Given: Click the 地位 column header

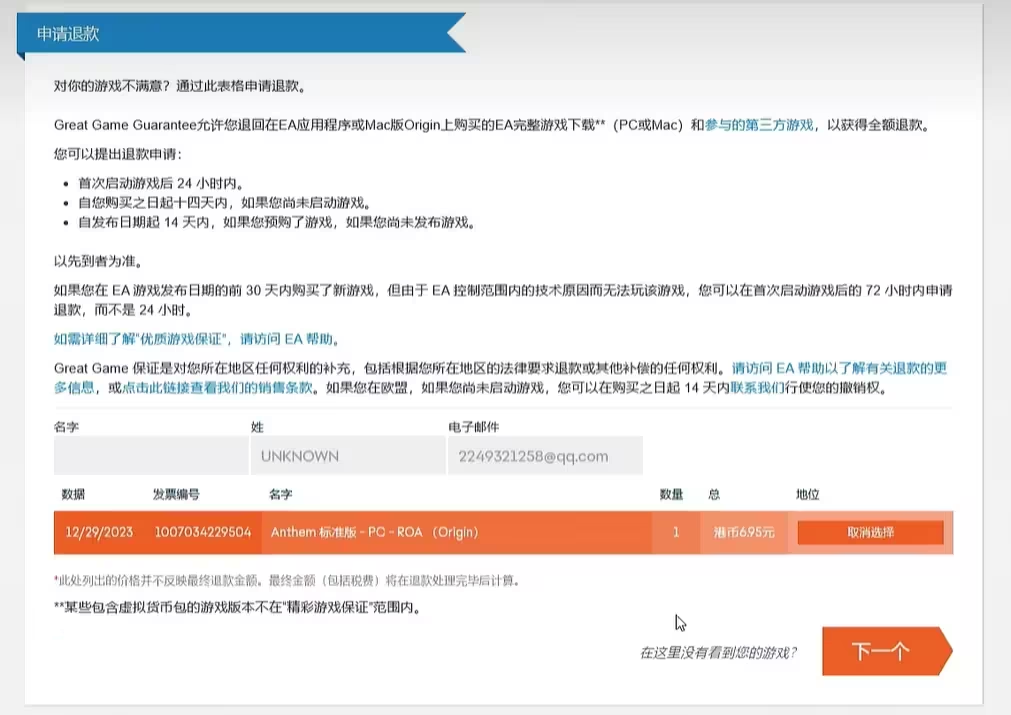Looking at the screenshot, I should [808, 495].
